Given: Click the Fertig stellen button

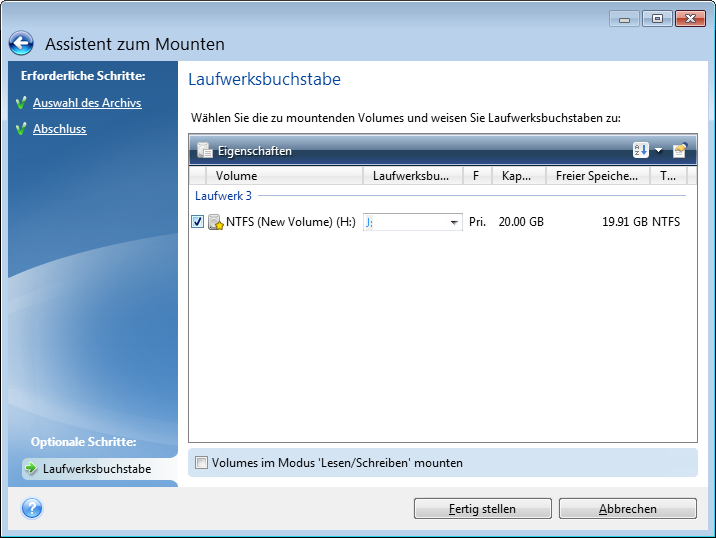Looking at the screenshot, I should 483,508.
